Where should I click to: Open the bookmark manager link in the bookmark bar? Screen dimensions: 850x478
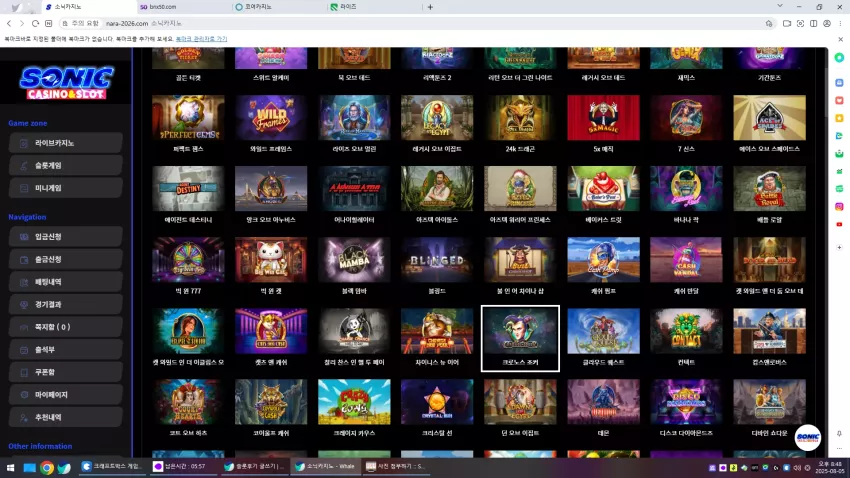201,39
